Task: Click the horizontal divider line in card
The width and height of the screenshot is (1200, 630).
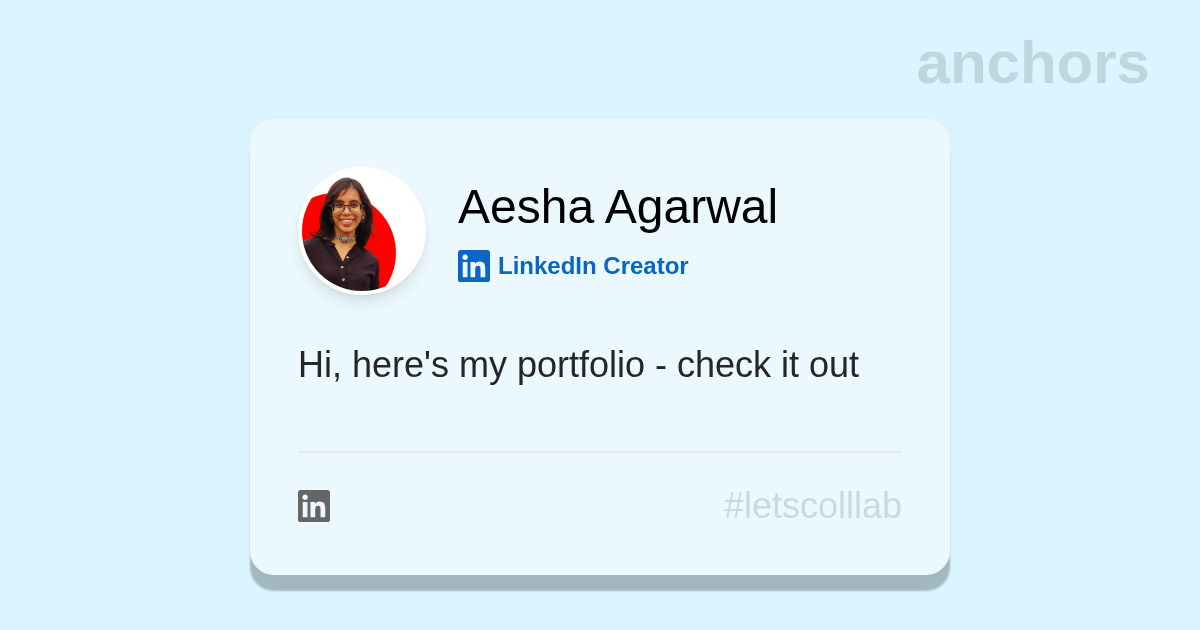Action: pyautogui.click(x=600, y=452)
